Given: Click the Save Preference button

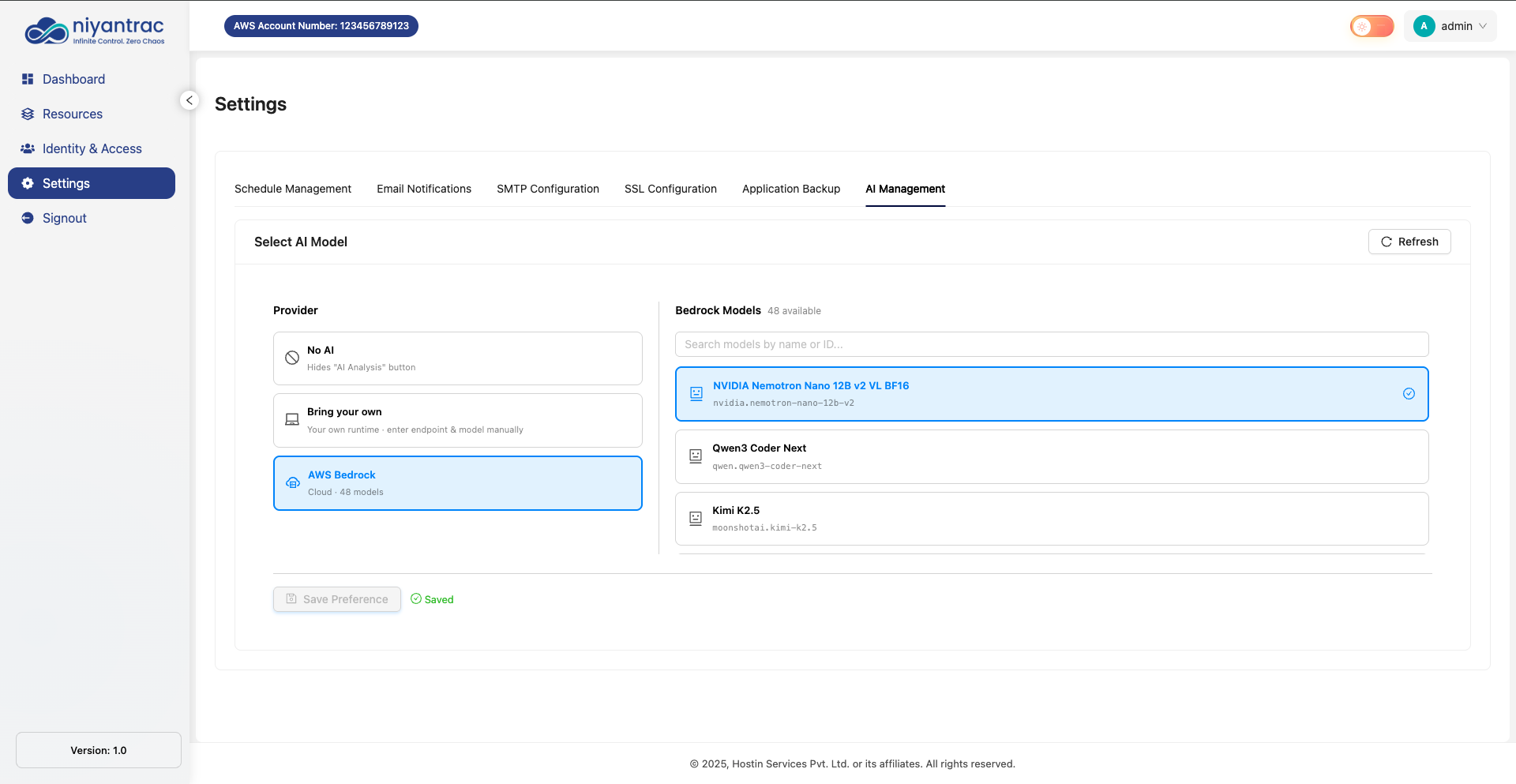Looking at the screenshot, I should tap(337, 599).
